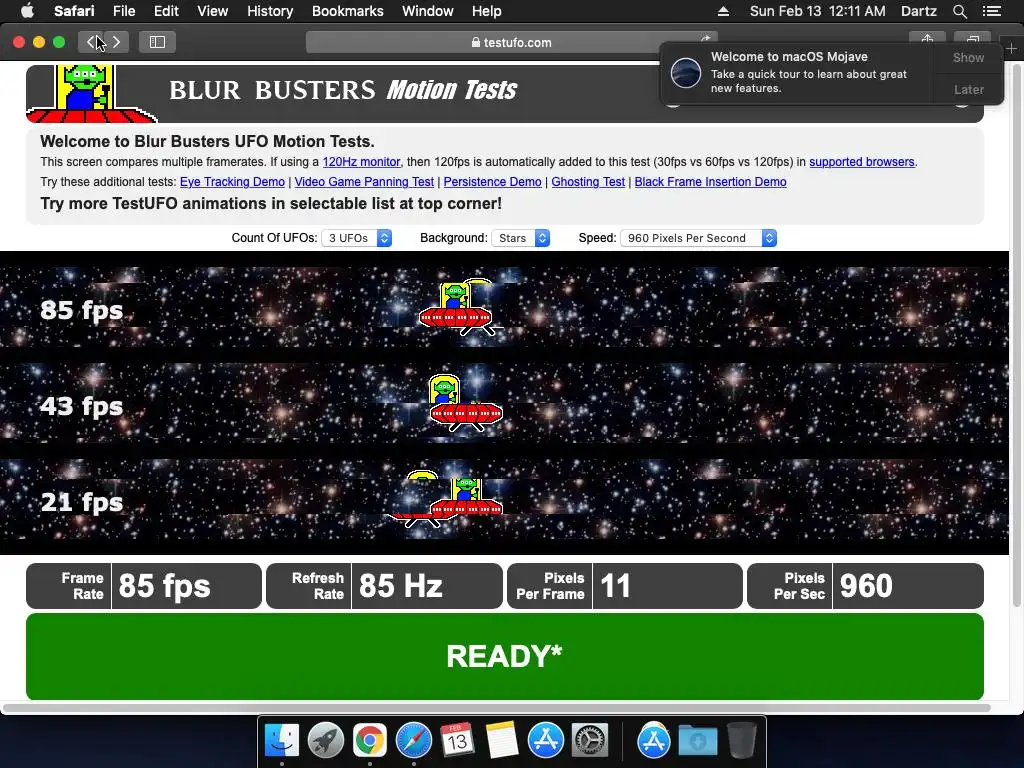The height and width of the screenshot is (768, 1024).
Task: Click the 21 fps label in animation
Action: (x=82, y=502)
